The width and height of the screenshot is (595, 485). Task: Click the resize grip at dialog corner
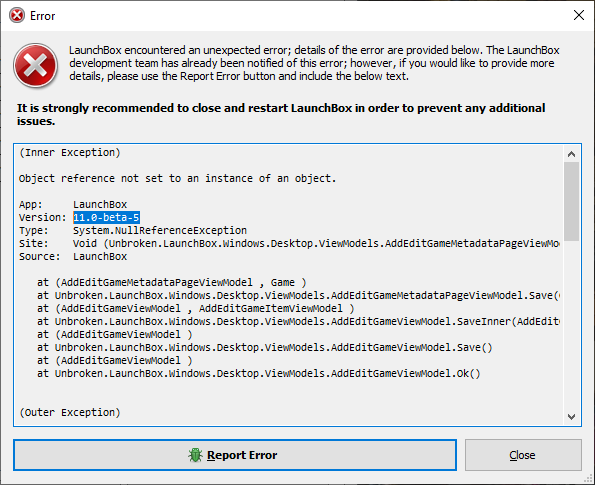coord(589,479)
